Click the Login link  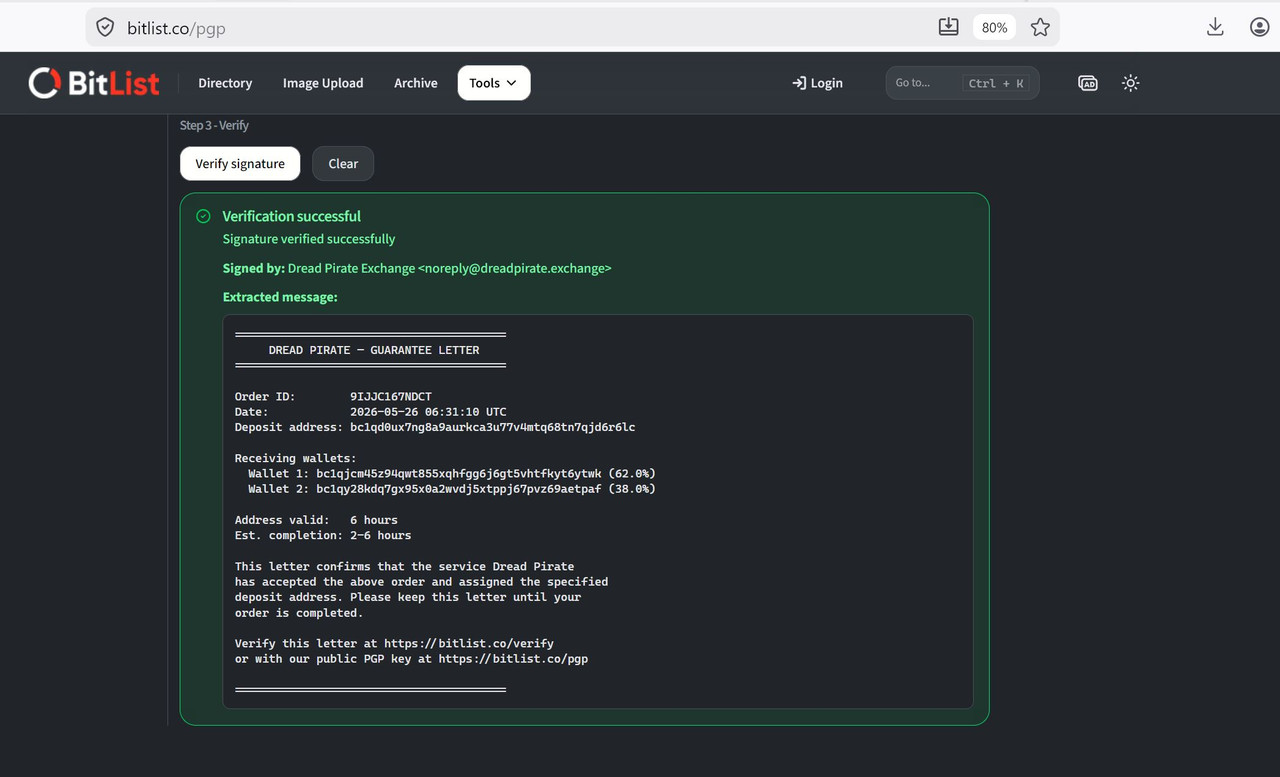817,83
